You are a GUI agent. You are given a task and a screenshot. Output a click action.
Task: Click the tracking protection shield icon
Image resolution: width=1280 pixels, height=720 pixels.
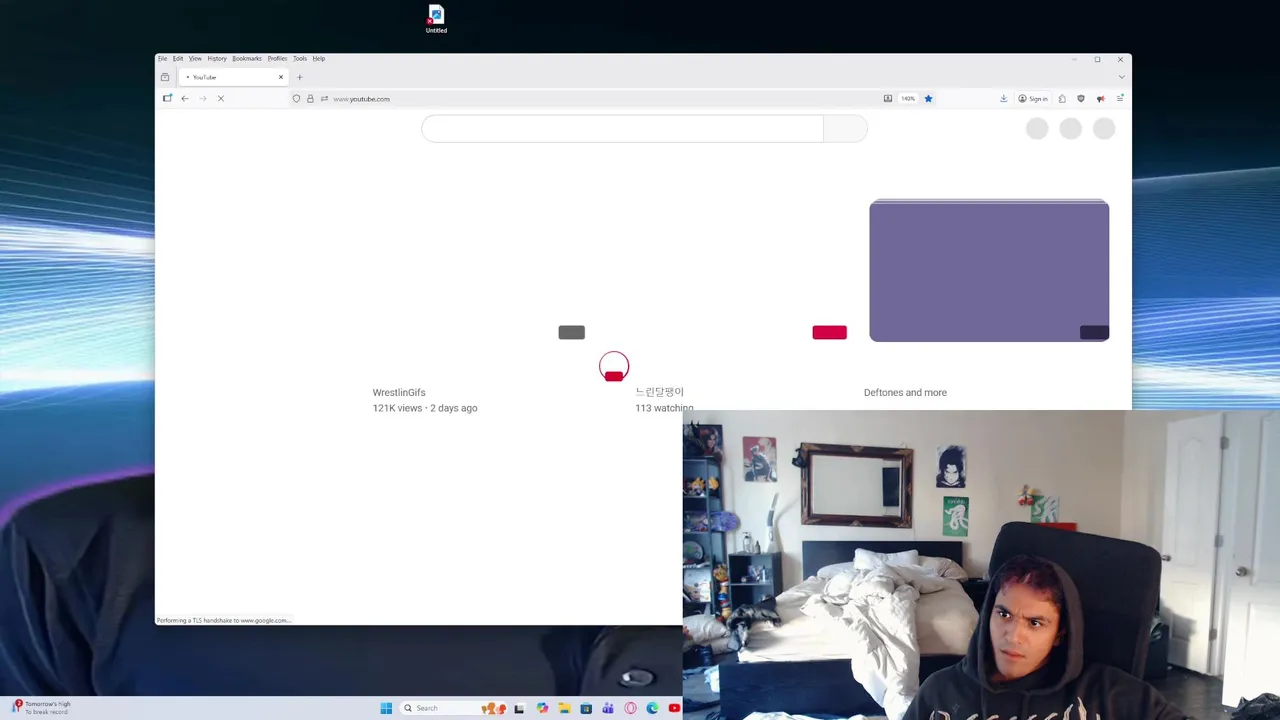pyautogui.click(x=296, y=98)
